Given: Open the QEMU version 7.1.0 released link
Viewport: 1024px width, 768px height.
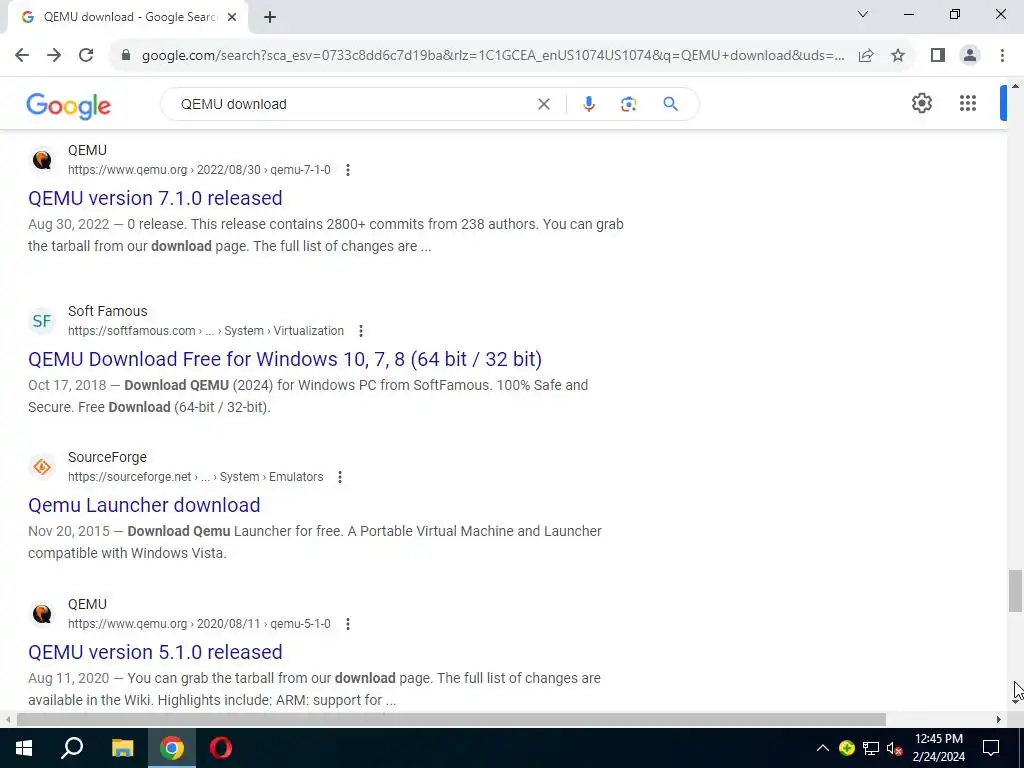Looking at the screenshot, I should click(x=155, y=198).
